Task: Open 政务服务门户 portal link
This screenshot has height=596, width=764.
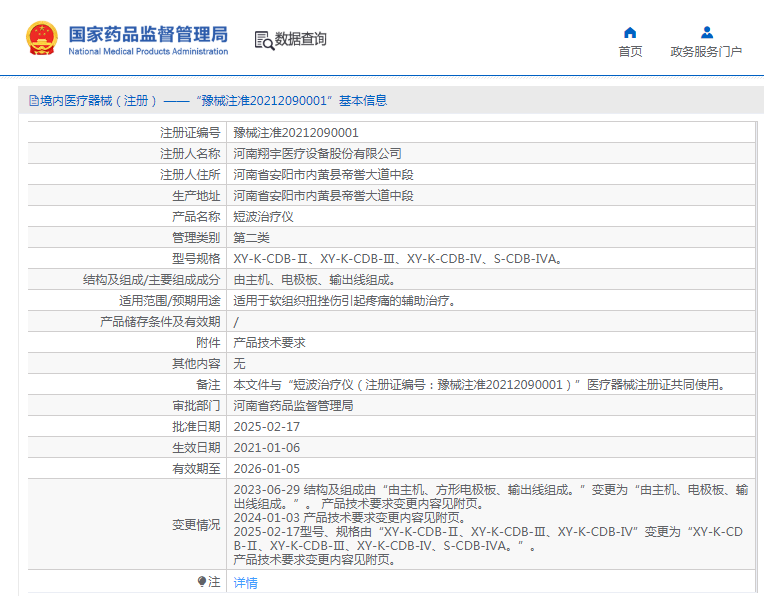Action: coord(706,51)
